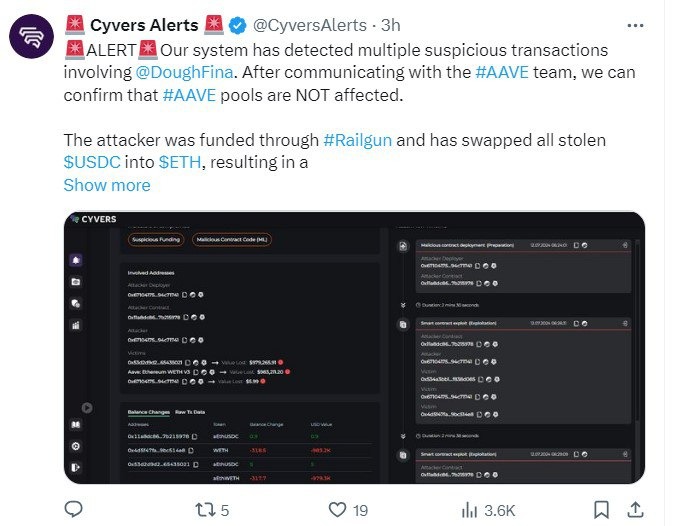Click the #Railgun hashtag
This screenshot has width=683, height=526.
click(x=363, y=139)
